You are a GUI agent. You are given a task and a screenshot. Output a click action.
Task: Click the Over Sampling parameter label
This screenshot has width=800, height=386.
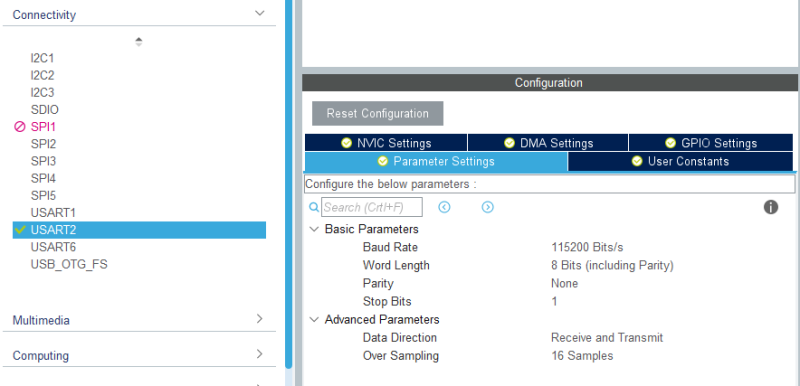[x=401, y=355]
